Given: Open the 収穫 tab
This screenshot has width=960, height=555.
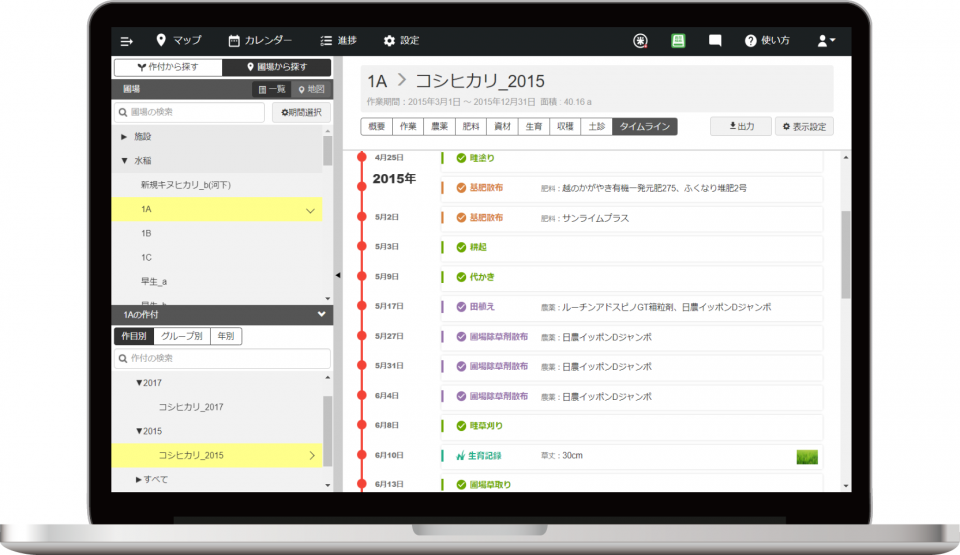Looking at the screenshot, I should click(565, 127).
